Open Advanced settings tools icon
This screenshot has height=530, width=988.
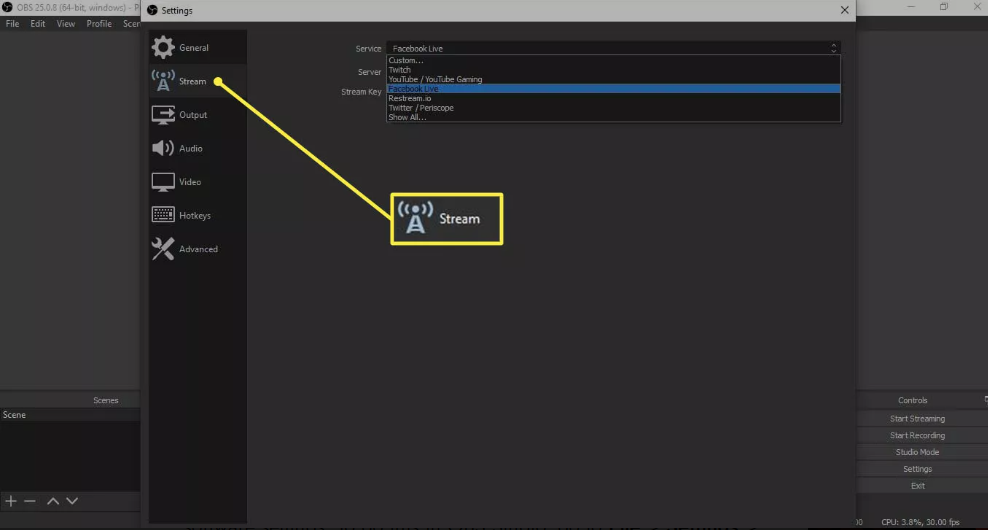click(x=163, y=249)
